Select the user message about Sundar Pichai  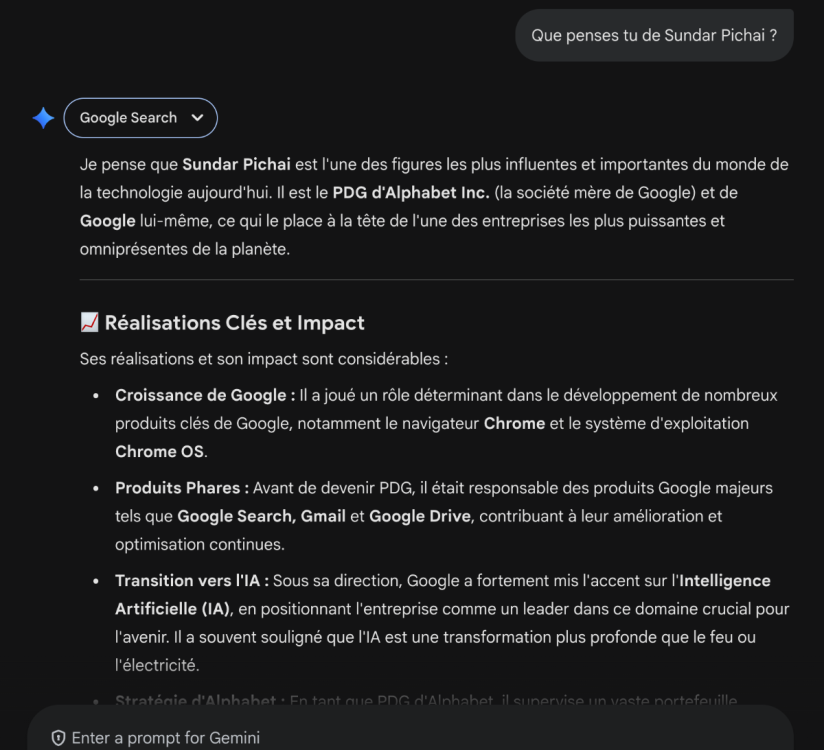(x=654, y=35)
